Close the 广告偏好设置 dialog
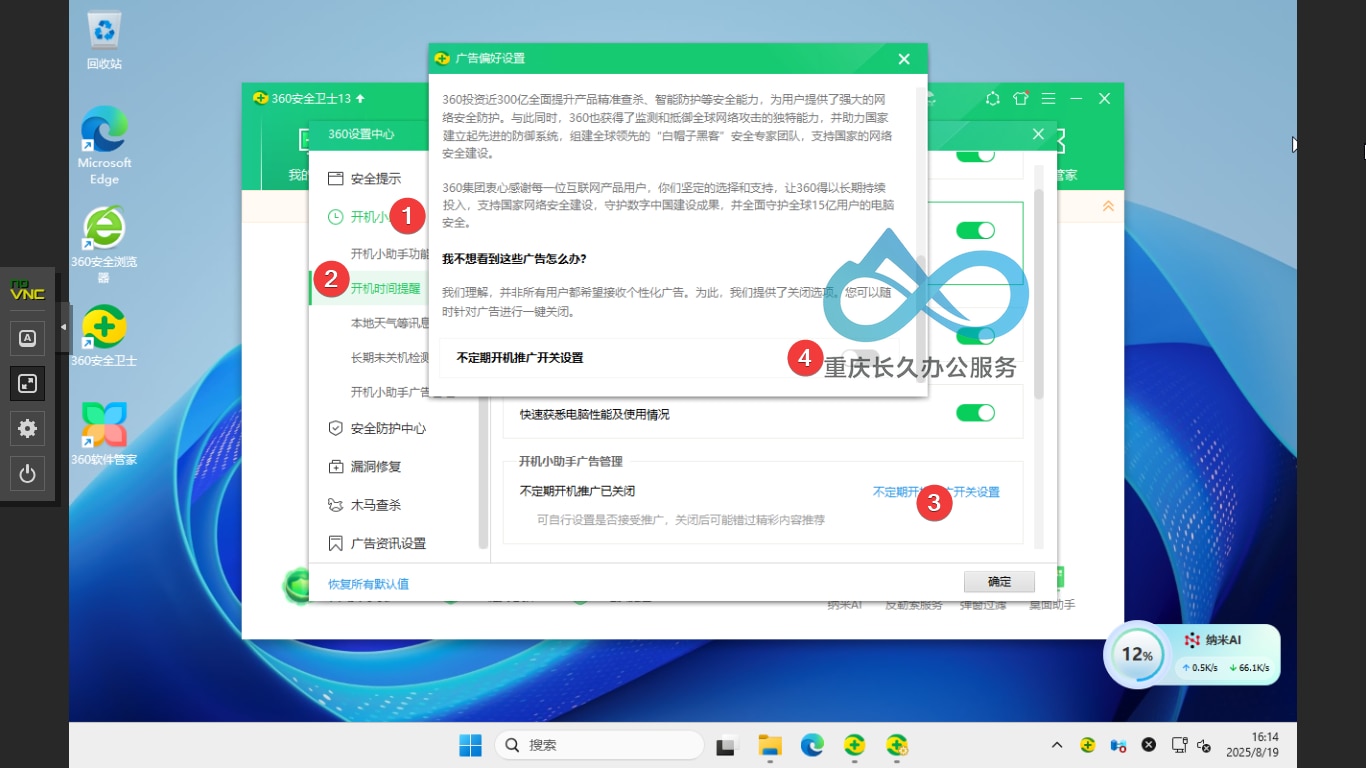Screen dimensions: 1366x768 point(904,59)
